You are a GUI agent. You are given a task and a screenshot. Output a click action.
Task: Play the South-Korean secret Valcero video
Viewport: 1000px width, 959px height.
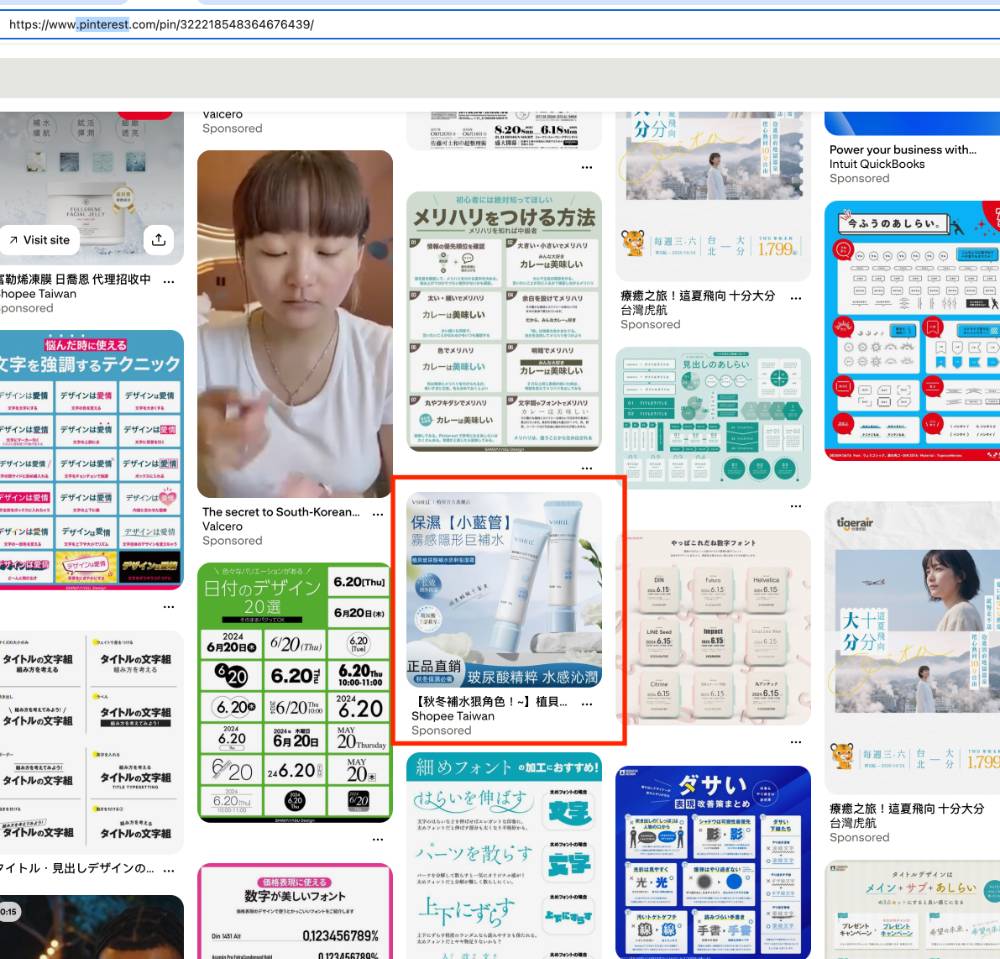pos(295,330)
